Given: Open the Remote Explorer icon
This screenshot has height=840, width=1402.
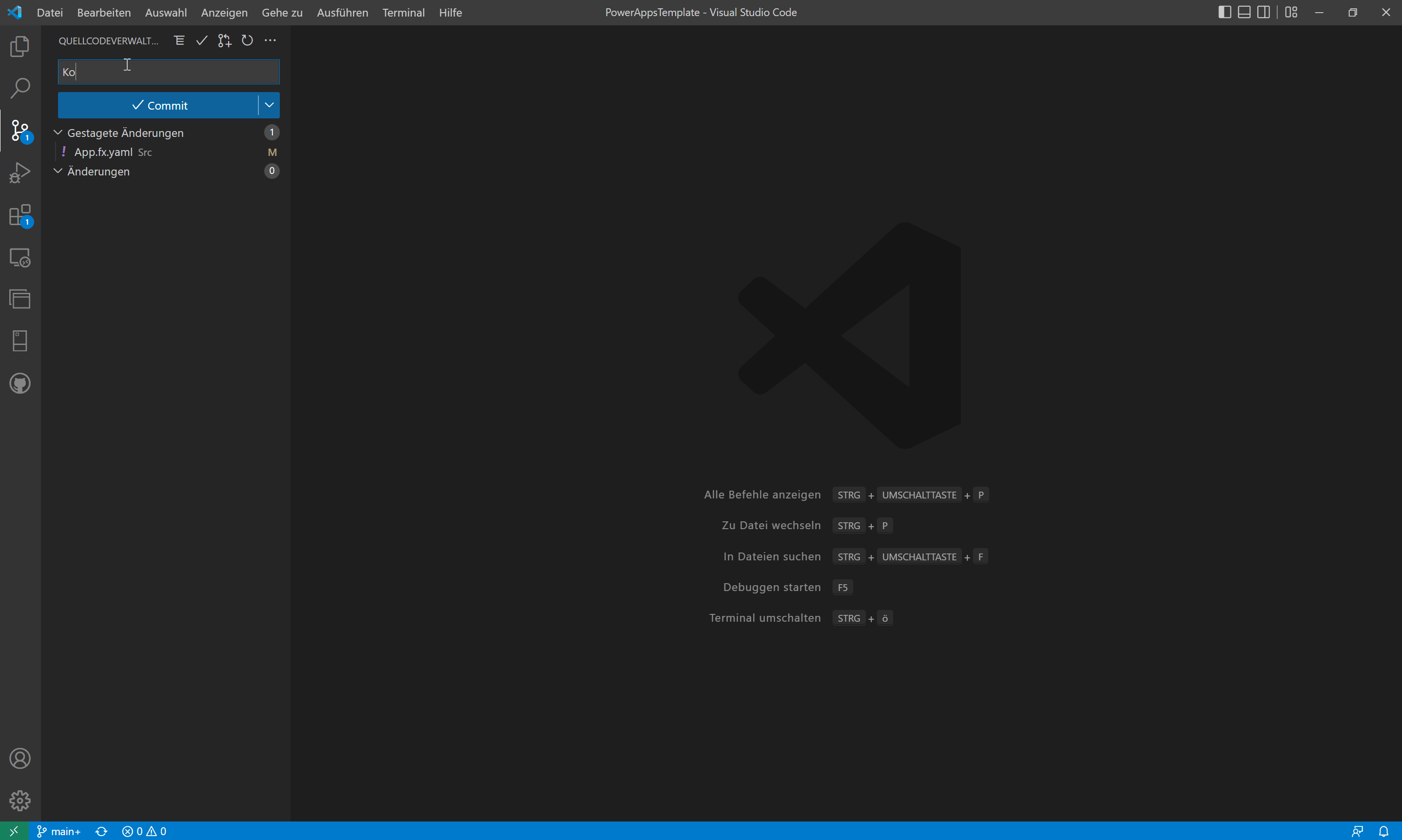Looking at the screenshot, I should coord(20,258).
